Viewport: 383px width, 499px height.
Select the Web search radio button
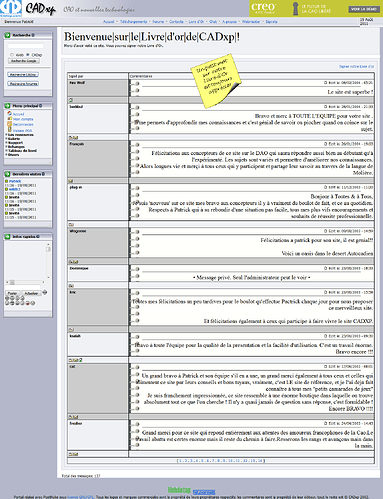(x=12, y=55)
